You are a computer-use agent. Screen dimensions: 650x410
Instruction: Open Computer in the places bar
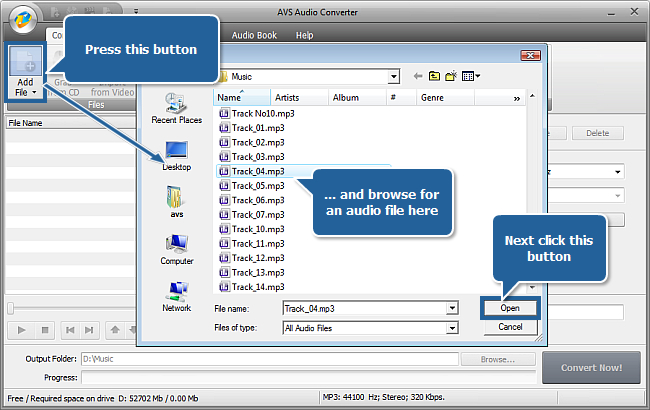coord(177,250)
